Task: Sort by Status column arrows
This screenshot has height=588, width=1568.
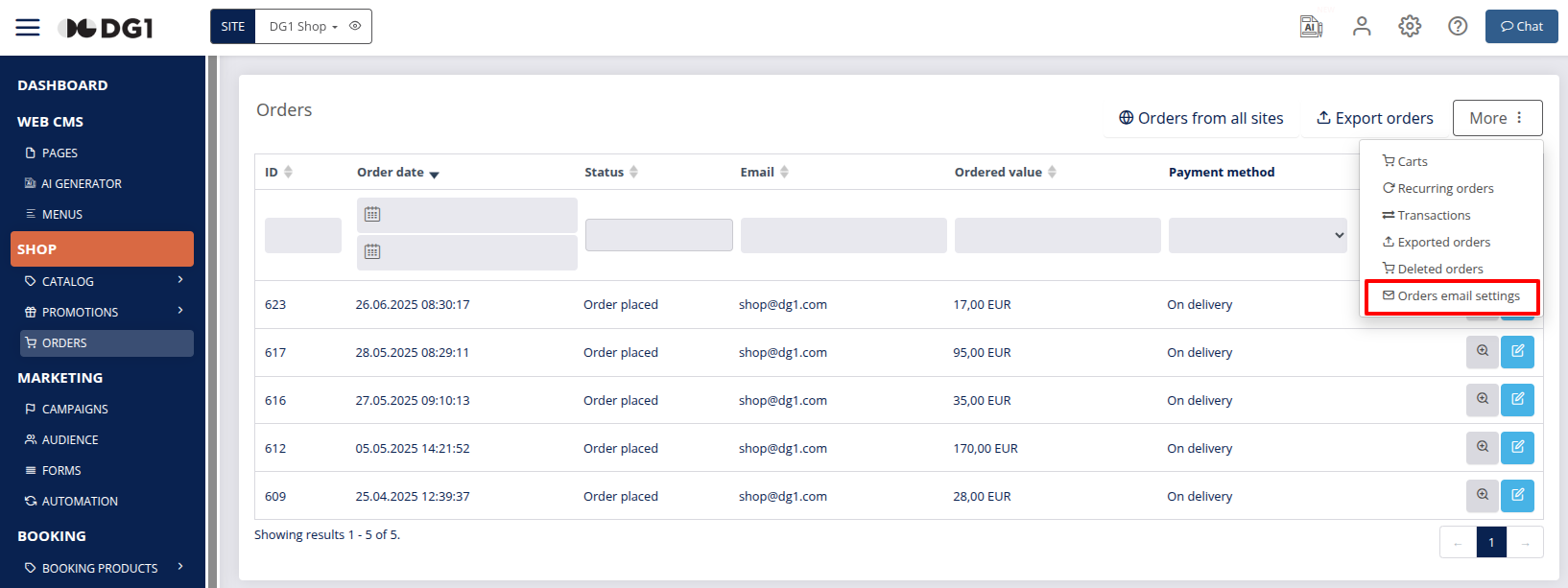Action: pos(633,172)
